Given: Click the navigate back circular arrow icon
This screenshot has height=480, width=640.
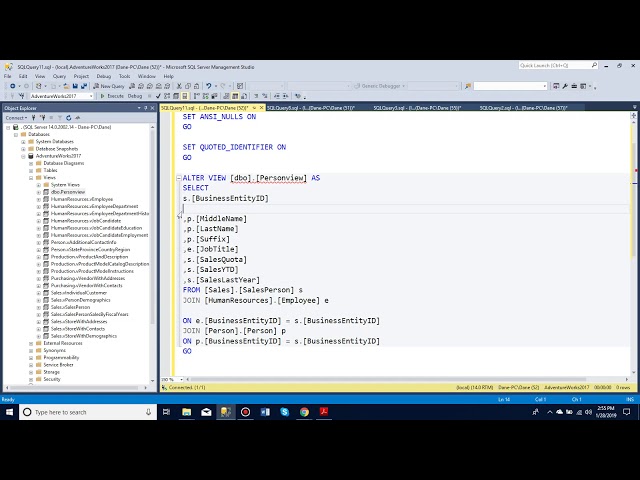Looking at the screenshot, I should pyautogui.click(x=13, y=86).
